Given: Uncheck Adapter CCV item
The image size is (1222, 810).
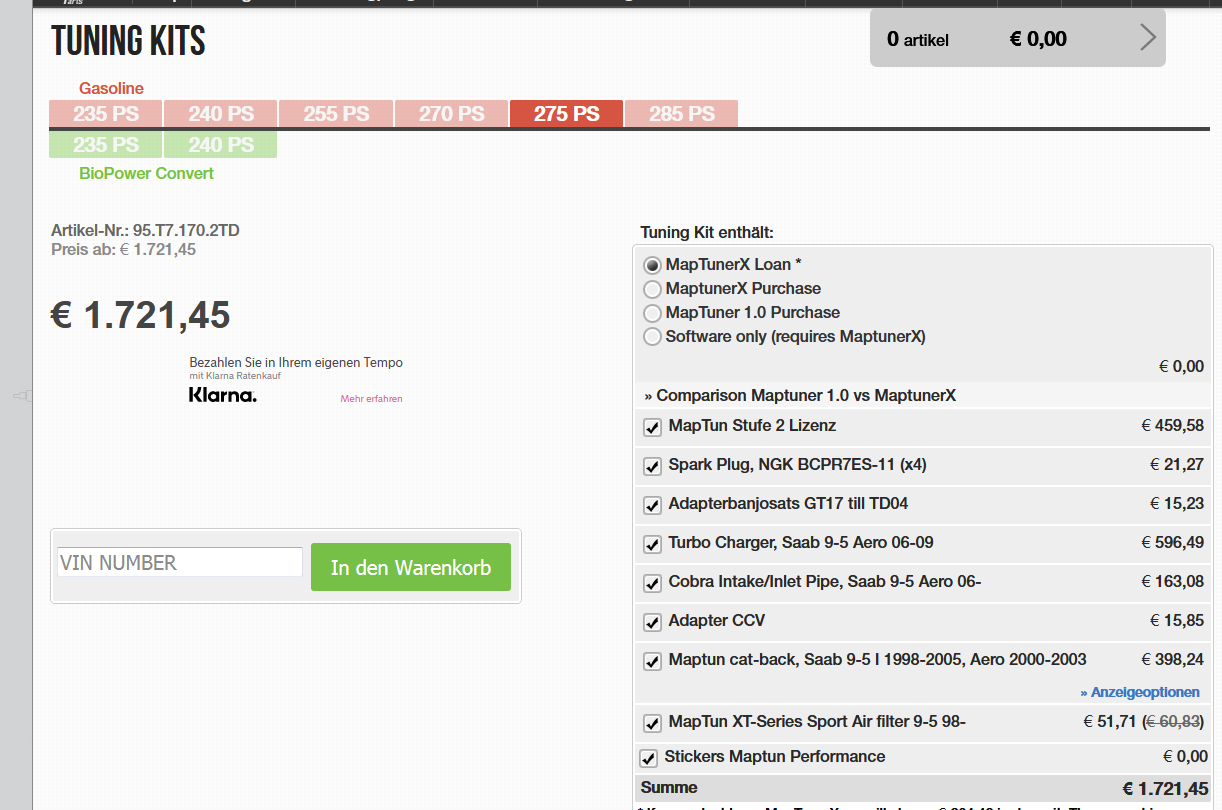Looking at the screenshot, I should click(x=653, y=622).
